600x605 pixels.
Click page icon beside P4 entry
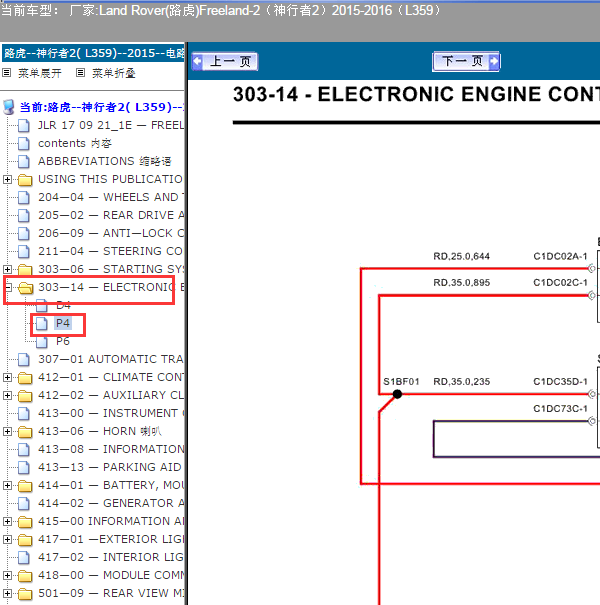click(x=42, y=323)
